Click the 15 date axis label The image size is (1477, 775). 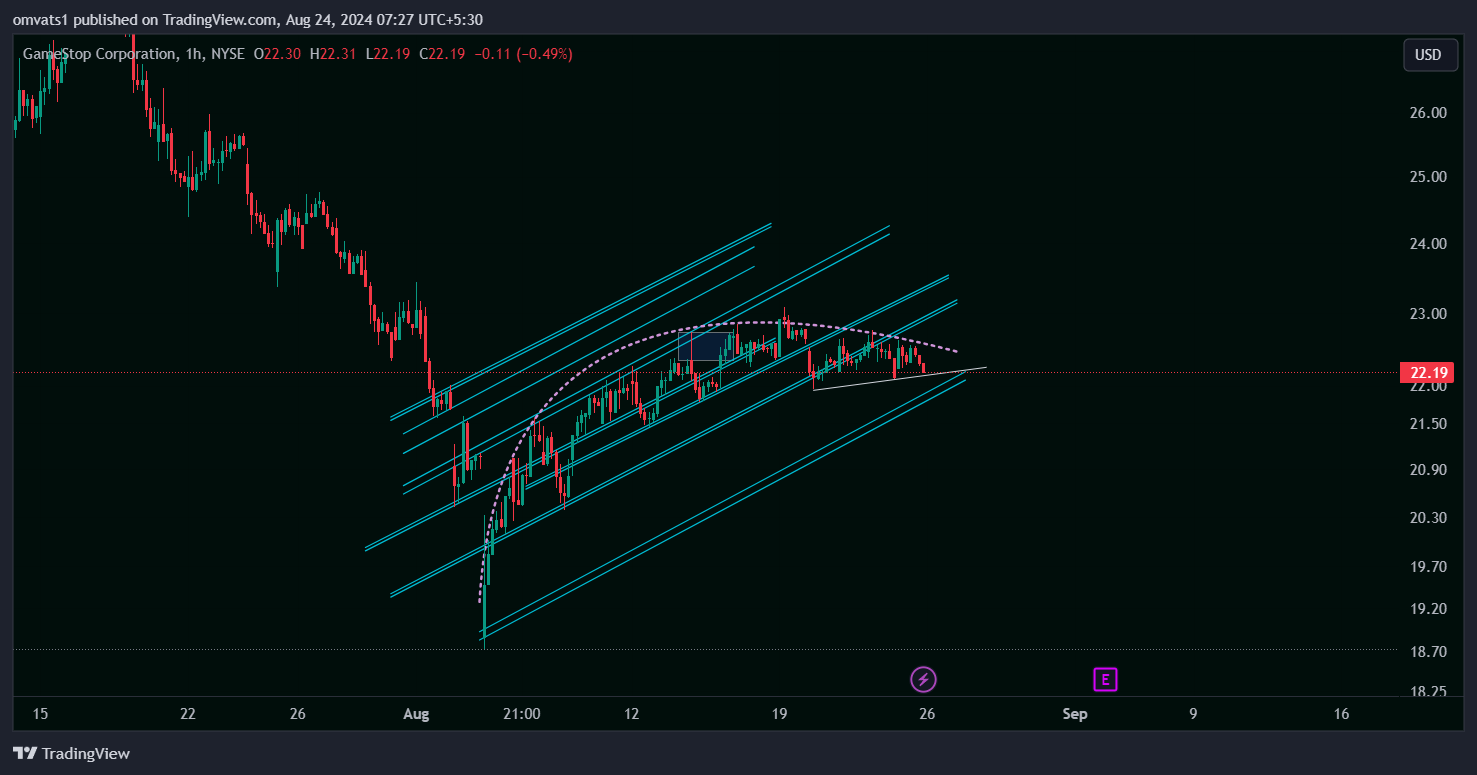click(x=40, y=714)
